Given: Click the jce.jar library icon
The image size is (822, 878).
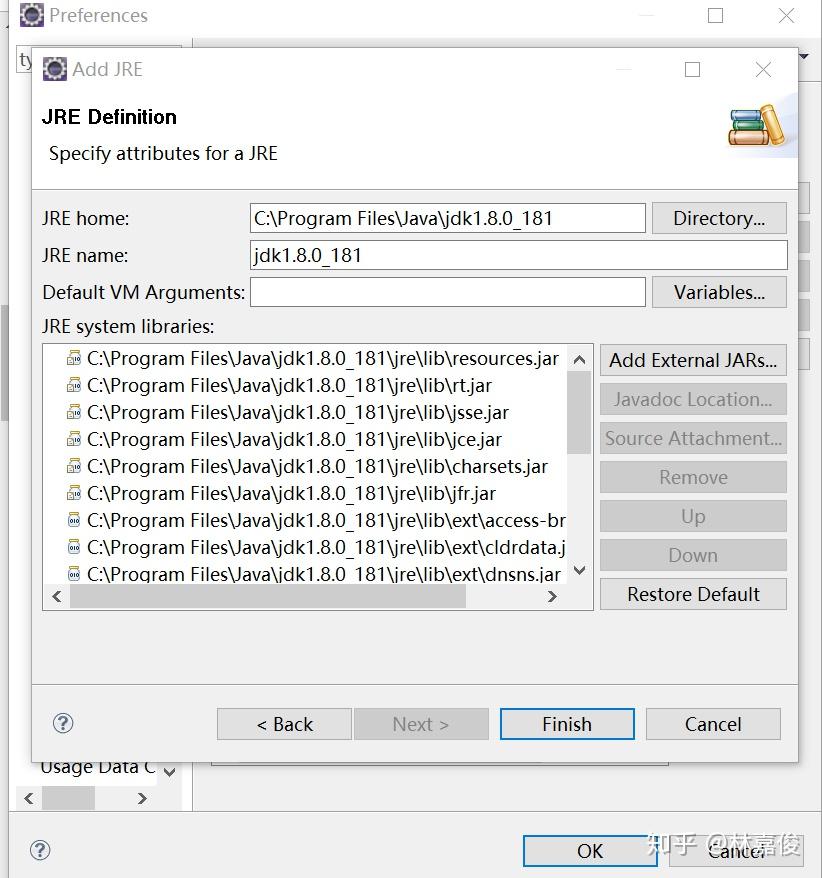Looking at the screenshot, I should (x=75, y=439).
